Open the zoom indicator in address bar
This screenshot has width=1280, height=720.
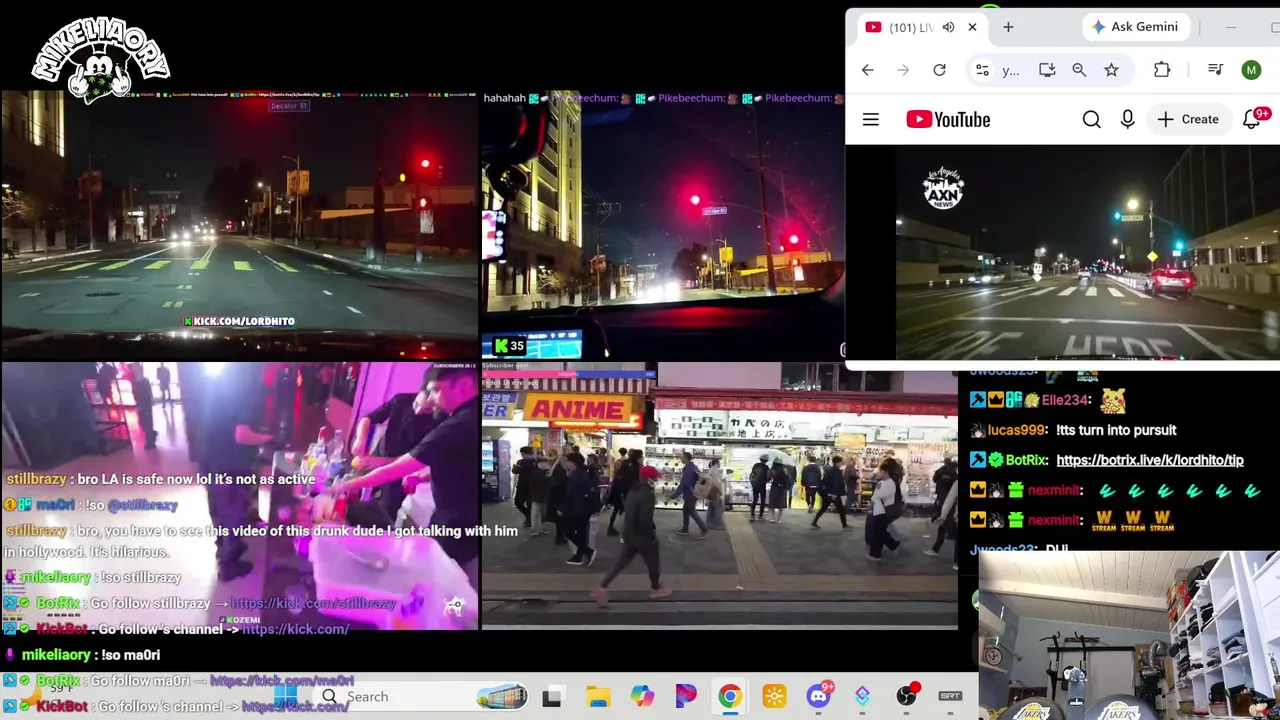(1079, 70)
